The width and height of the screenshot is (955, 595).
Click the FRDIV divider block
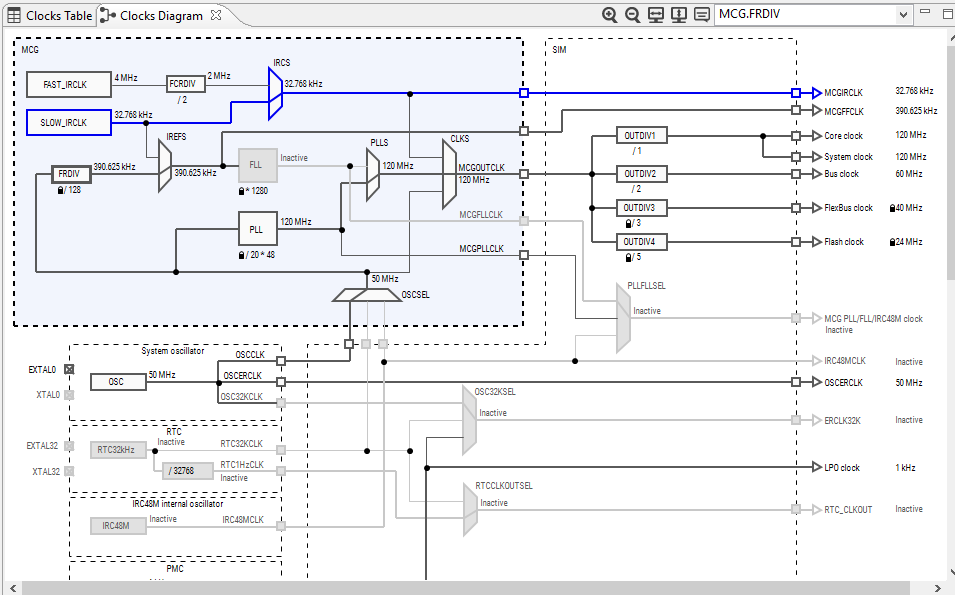tap(71, 174)
